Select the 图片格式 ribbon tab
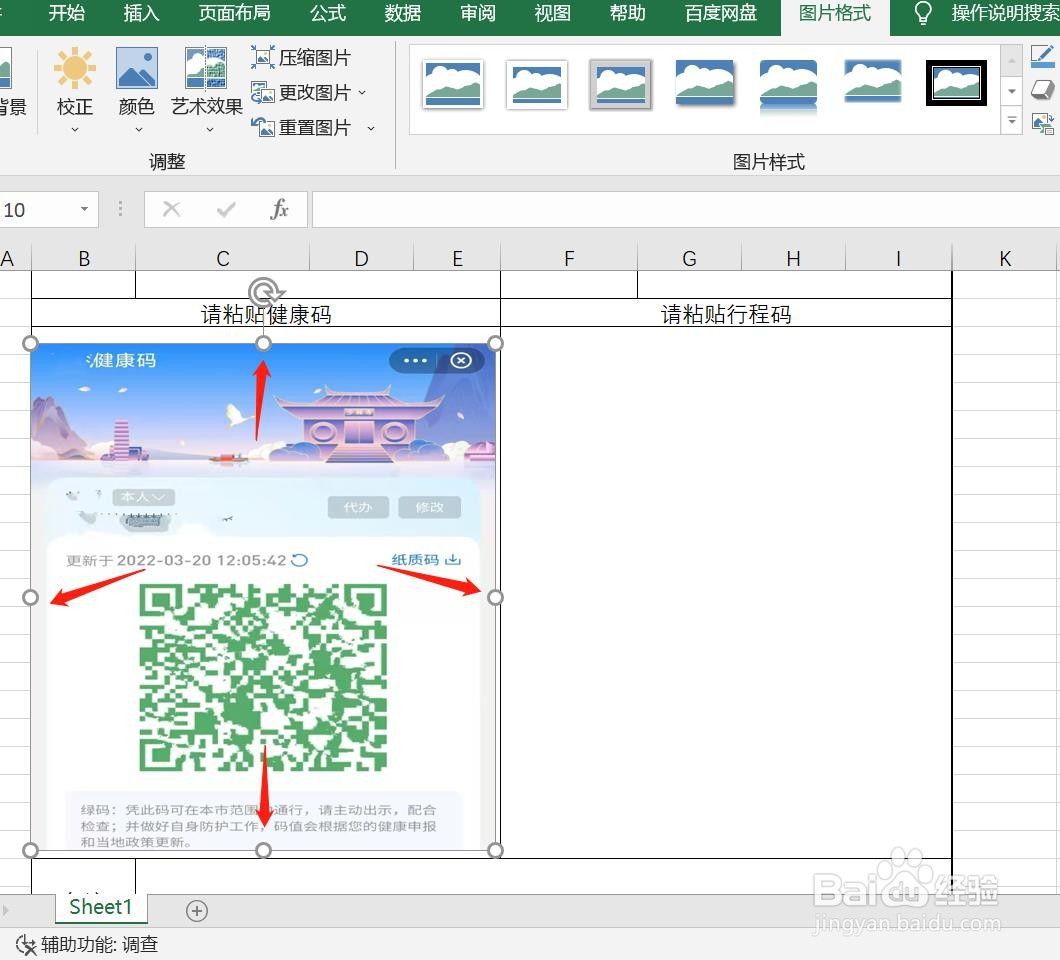 [x=835, y=13]
